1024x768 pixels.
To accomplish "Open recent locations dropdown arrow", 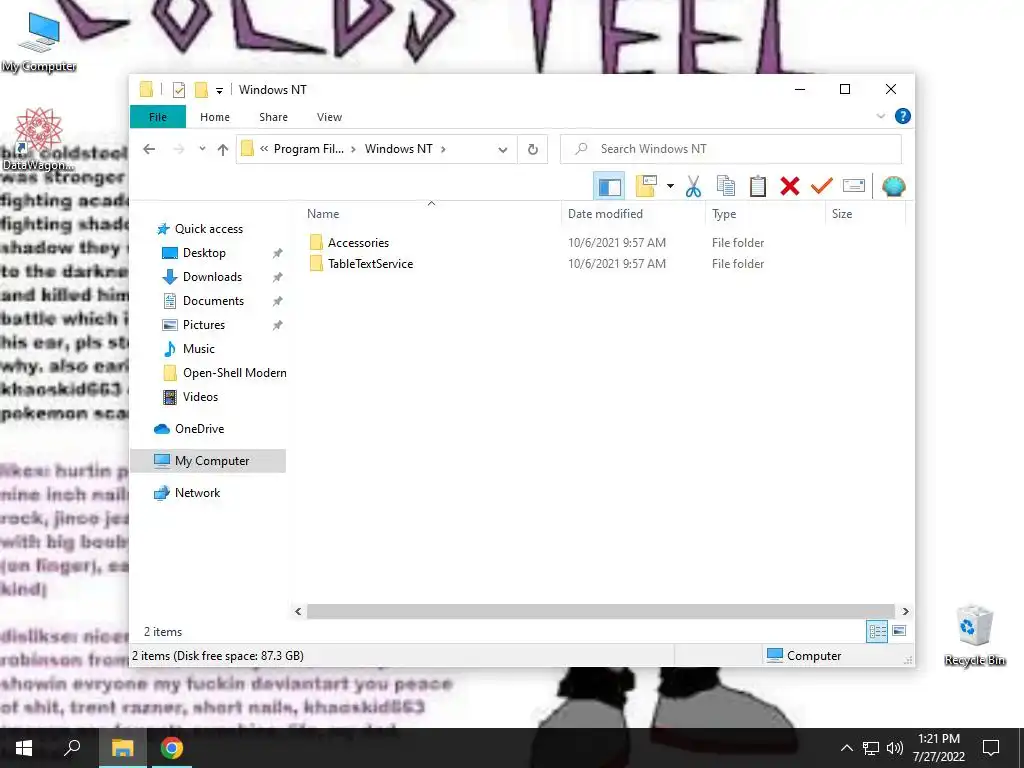I will tap(202, 149).
